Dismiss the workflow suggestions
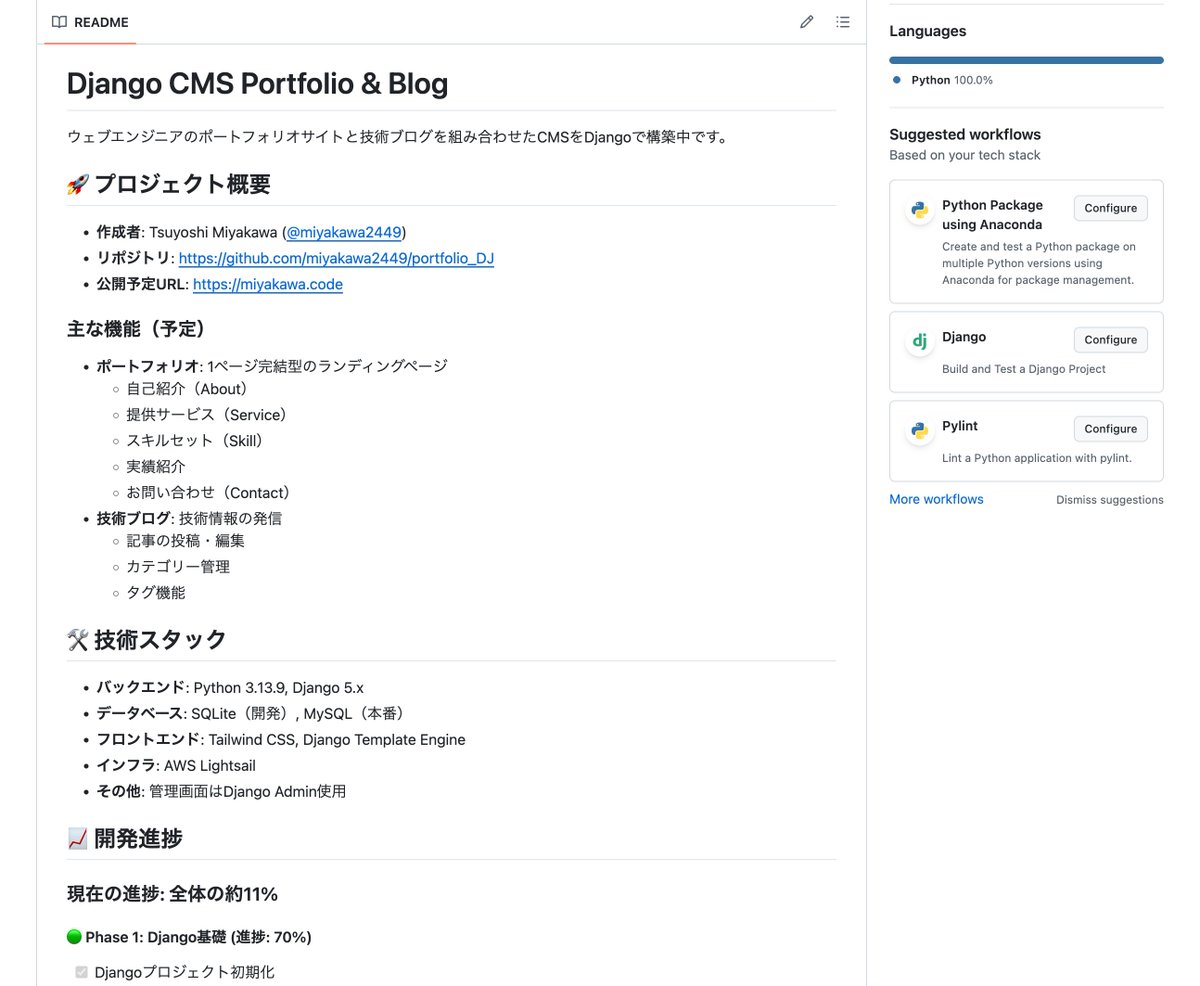 click(1109, 500)
